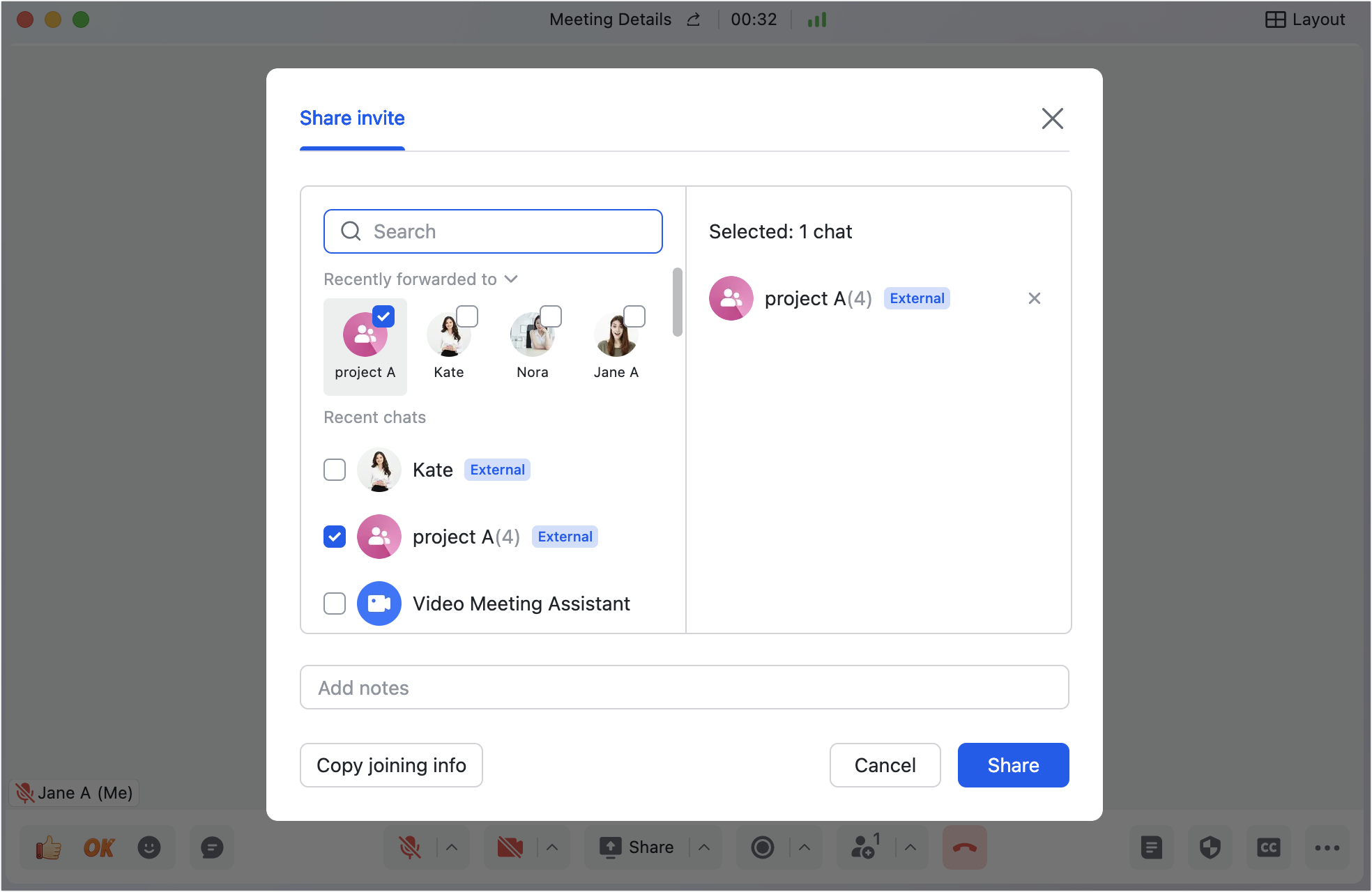The image size is (1372, 892).
Task: Open the meeting notes icon
Action: [1152, 847]
